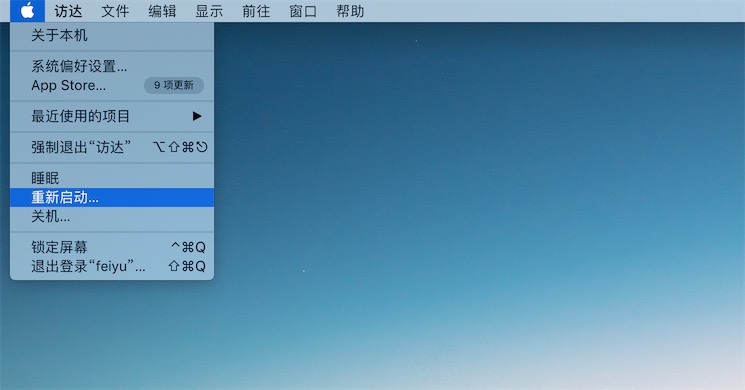
Task: Open the 前往 menu
Action: (x=256, y=11)
